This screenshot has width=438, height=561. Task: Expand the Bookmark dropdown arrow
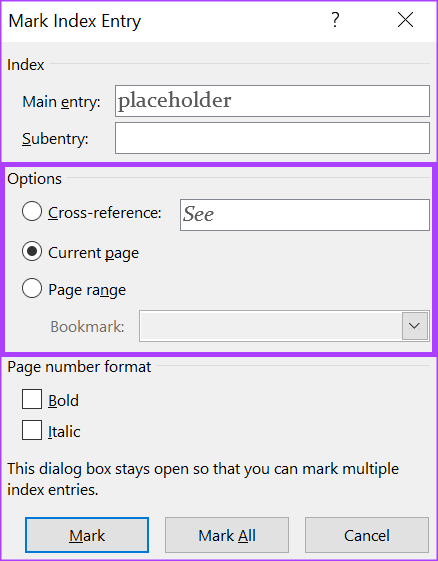[415, 326]
